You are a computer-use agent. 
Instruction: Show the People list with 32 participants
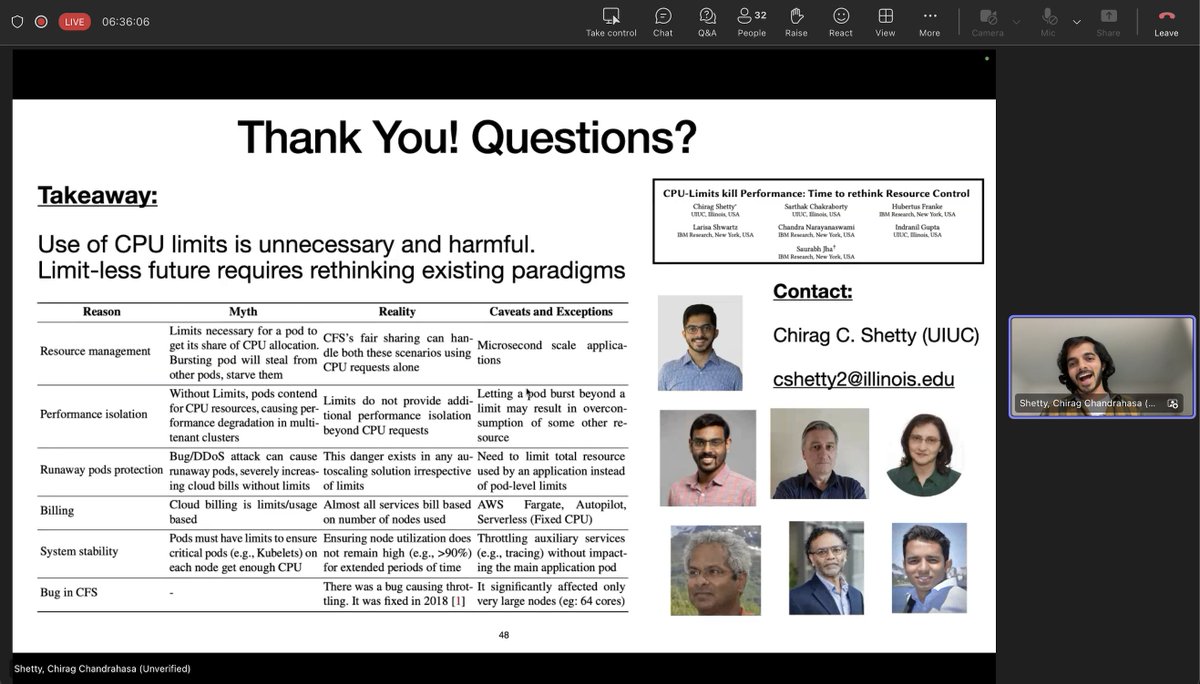[751, 22]
